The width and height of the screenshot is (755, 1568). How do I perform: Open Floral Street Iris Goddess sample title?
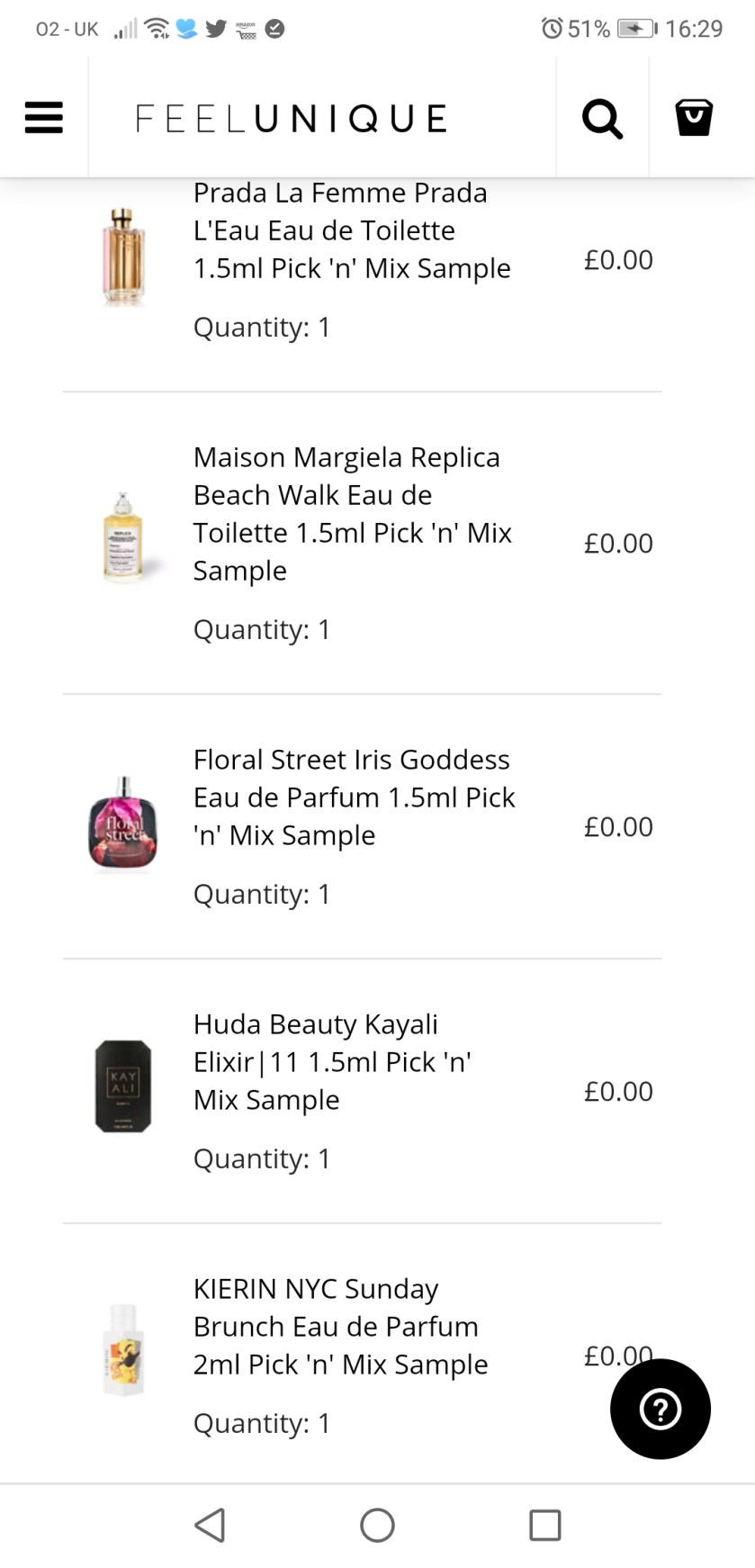(x=354, y=797)
